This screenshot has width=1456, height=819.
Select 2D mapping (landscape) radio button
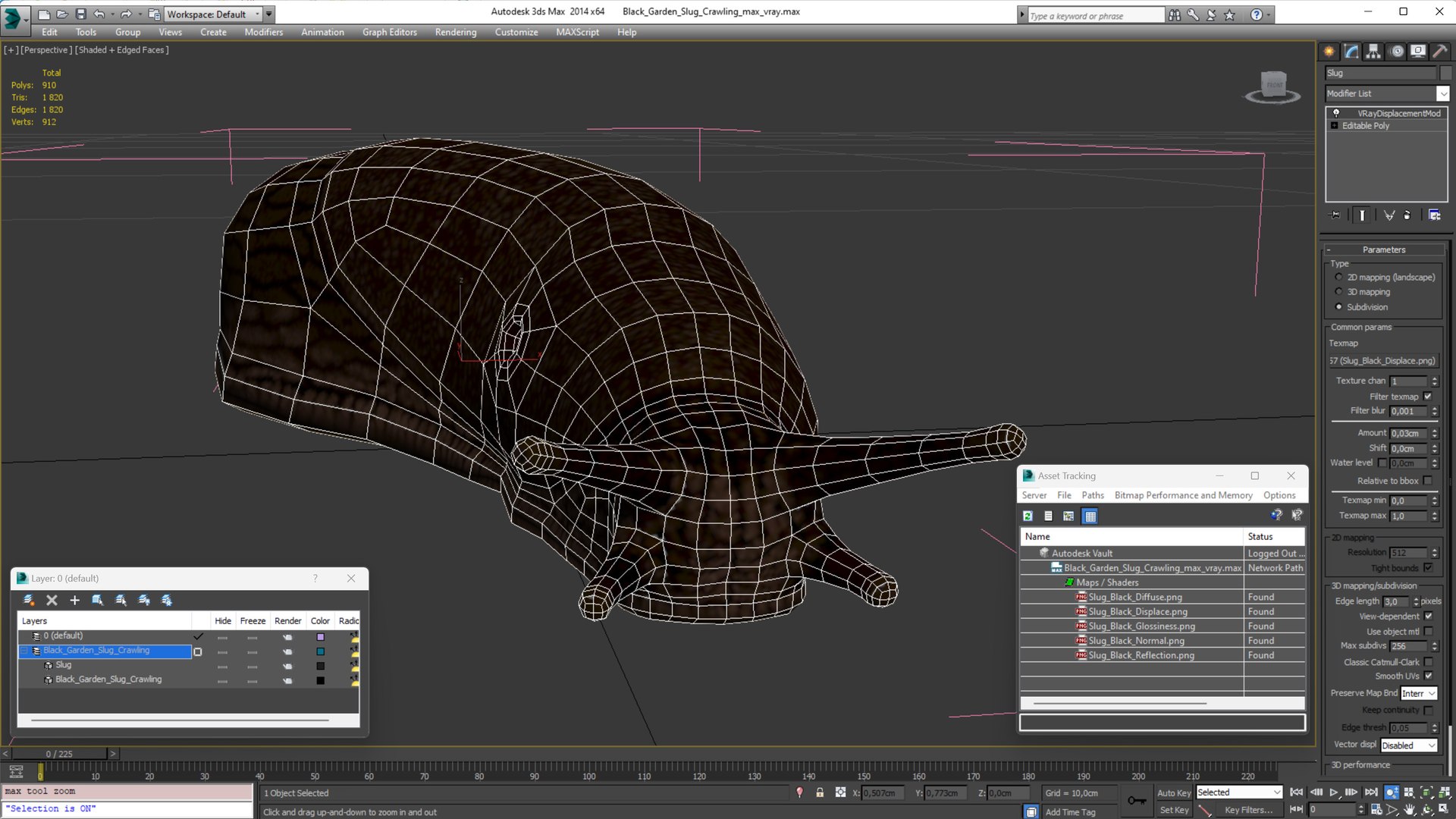coord(1338,278)
